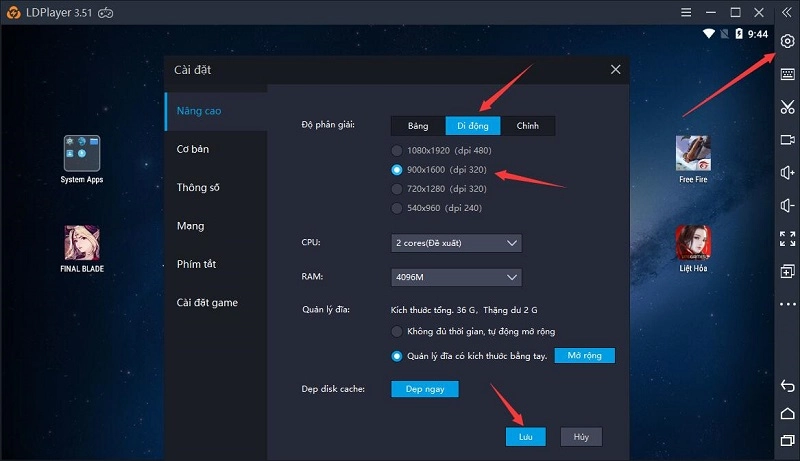Select 720x1280 (dpi 320) resolution
Image resolution: width=800 pixels, height=461 pixels.
pyautogui.click(x=439, y=189)
